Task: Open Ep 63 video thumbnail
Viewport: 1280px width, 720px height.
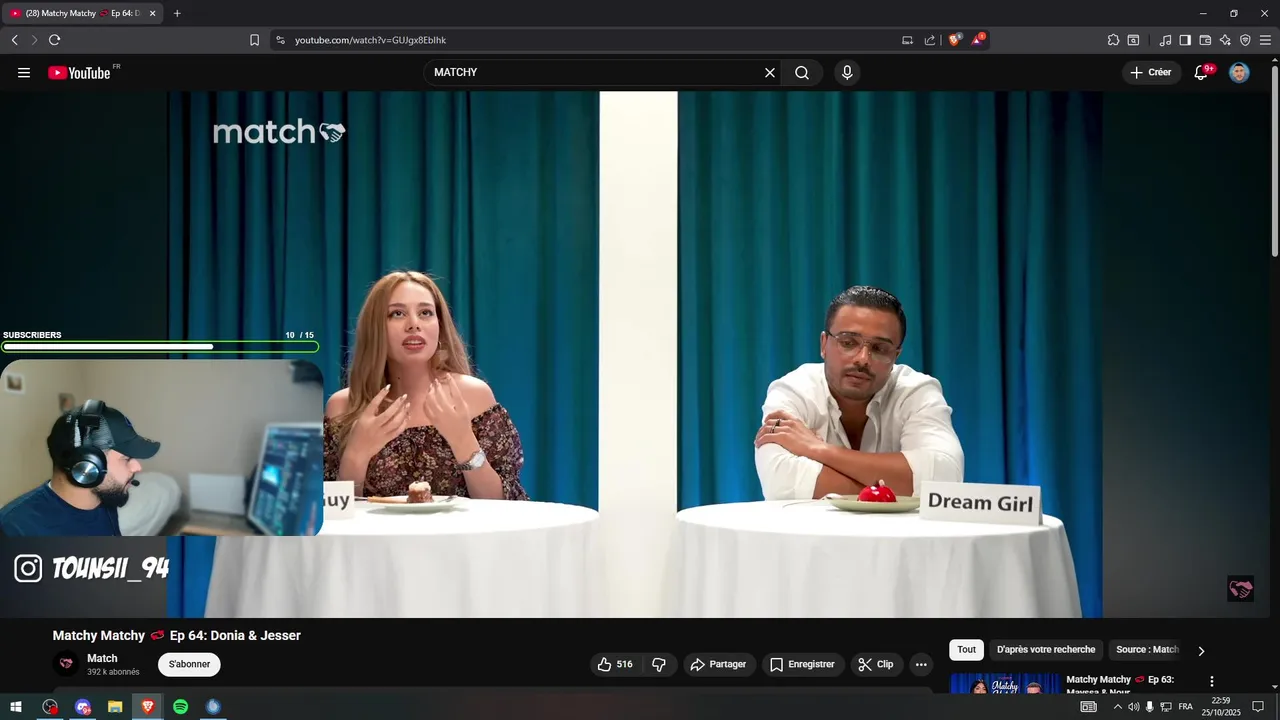Action: (x=1004, y=684)
